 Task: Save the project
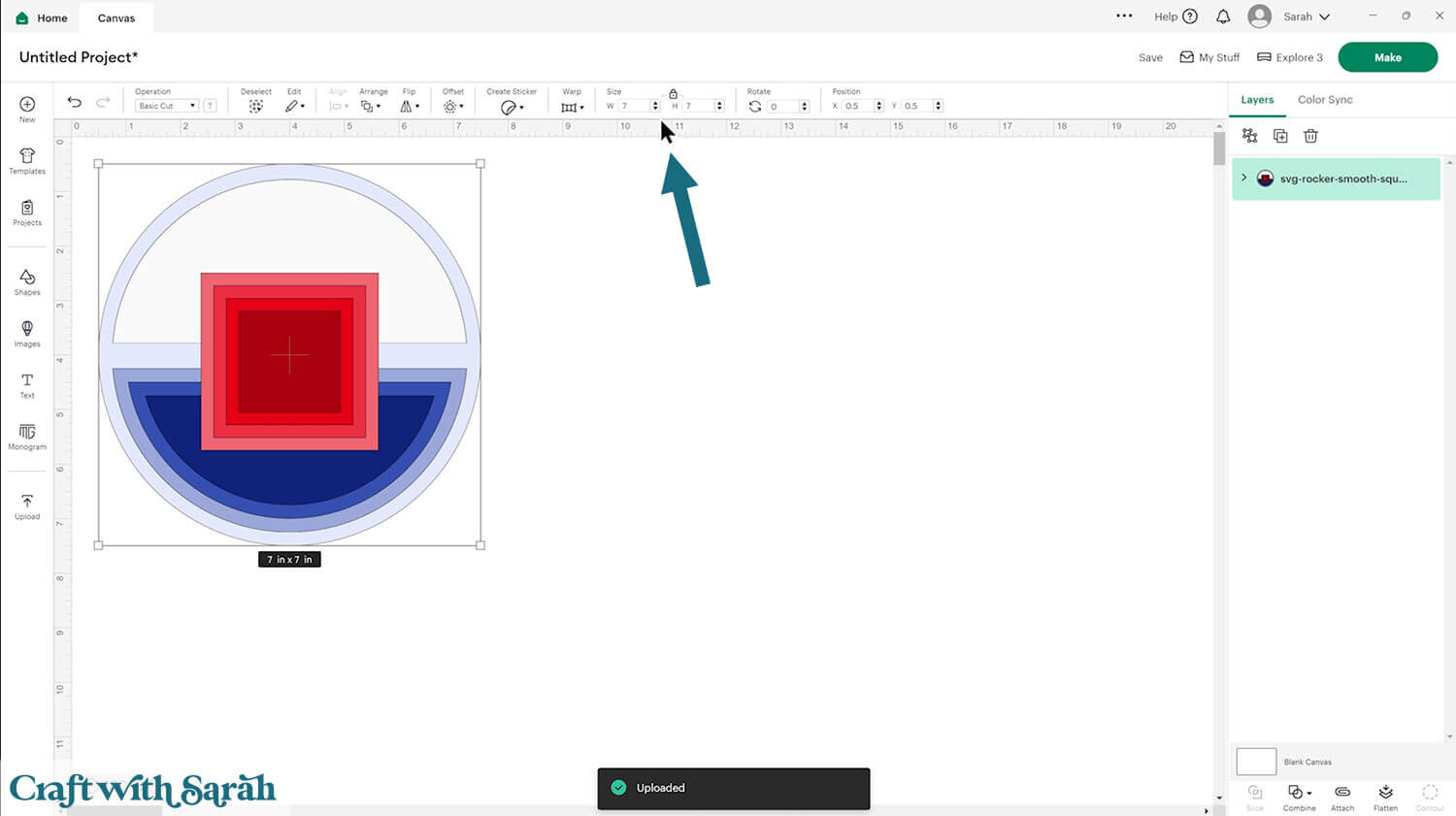1150,57
